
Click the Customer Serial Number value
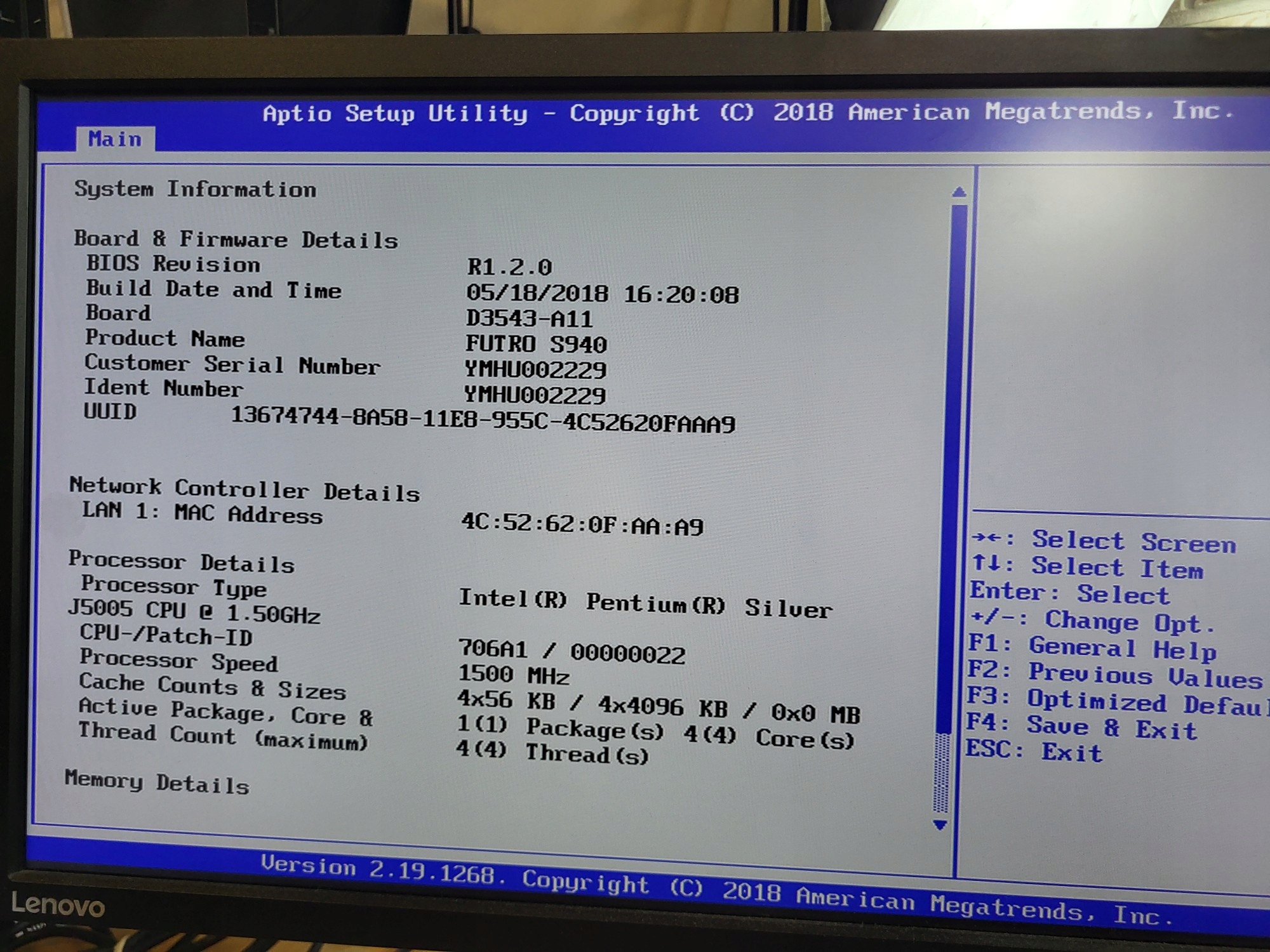pyautogui.click(x=535, y=369)
